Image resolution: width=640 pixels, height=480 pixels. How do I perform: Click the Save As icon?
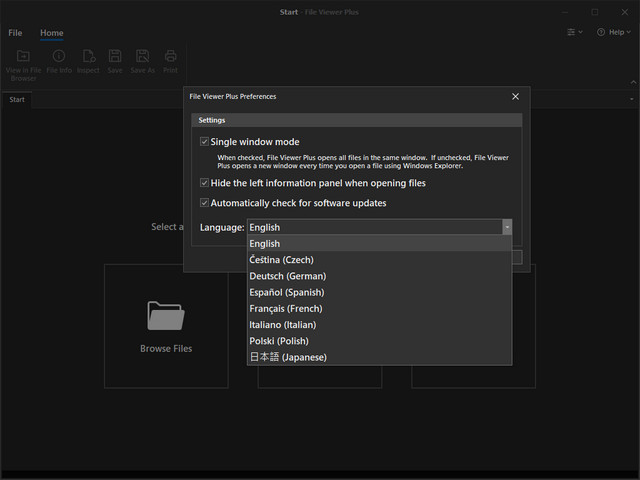click(142, 56)
